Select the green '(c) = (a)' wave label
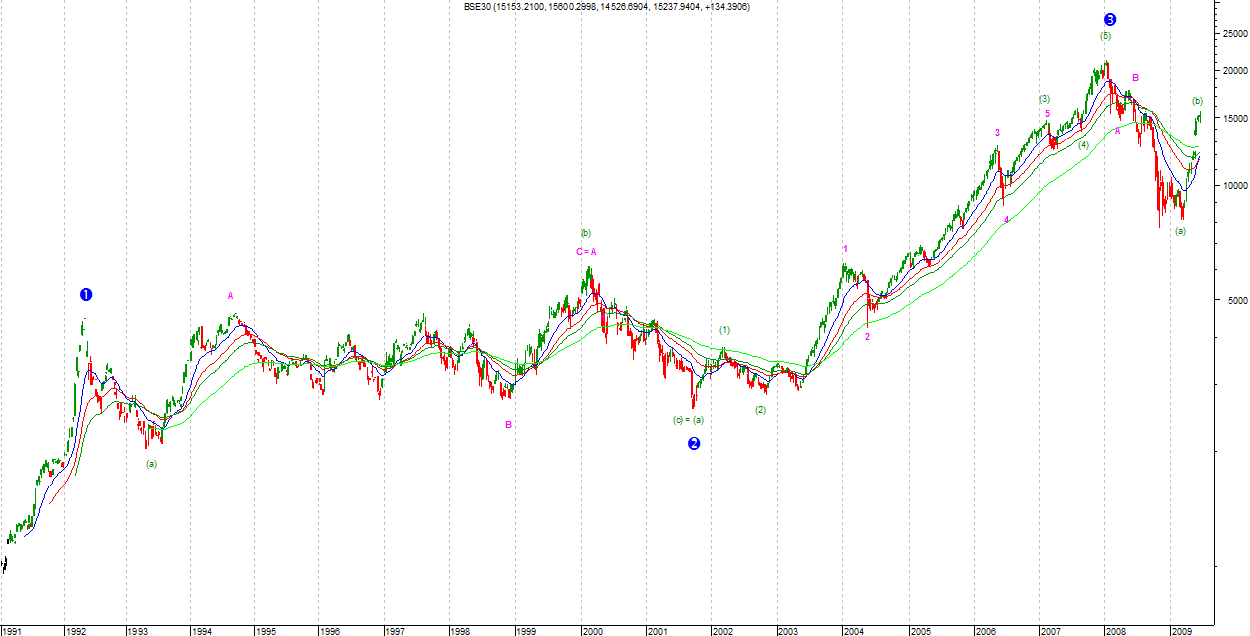 tap(688, 420)
